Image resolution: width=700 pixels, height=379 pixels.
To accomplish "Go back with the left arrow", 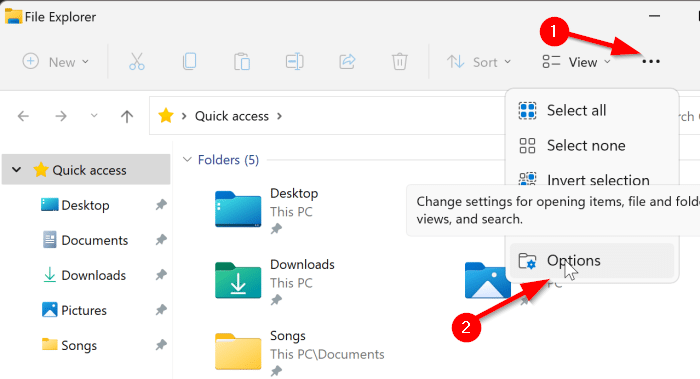I will tap(23, 117).
